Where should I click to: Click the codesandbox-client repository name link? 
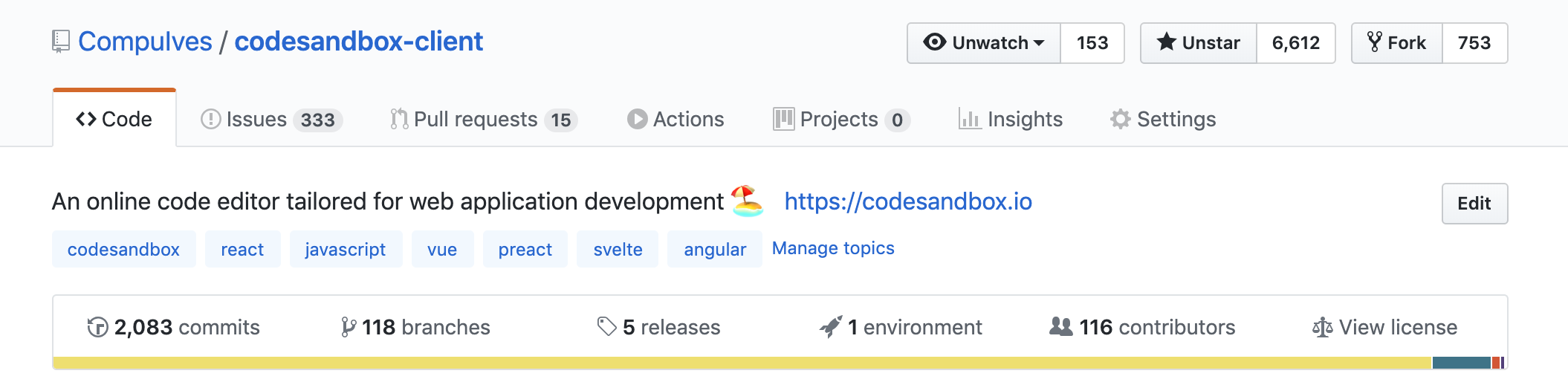(x=359, y=42)
